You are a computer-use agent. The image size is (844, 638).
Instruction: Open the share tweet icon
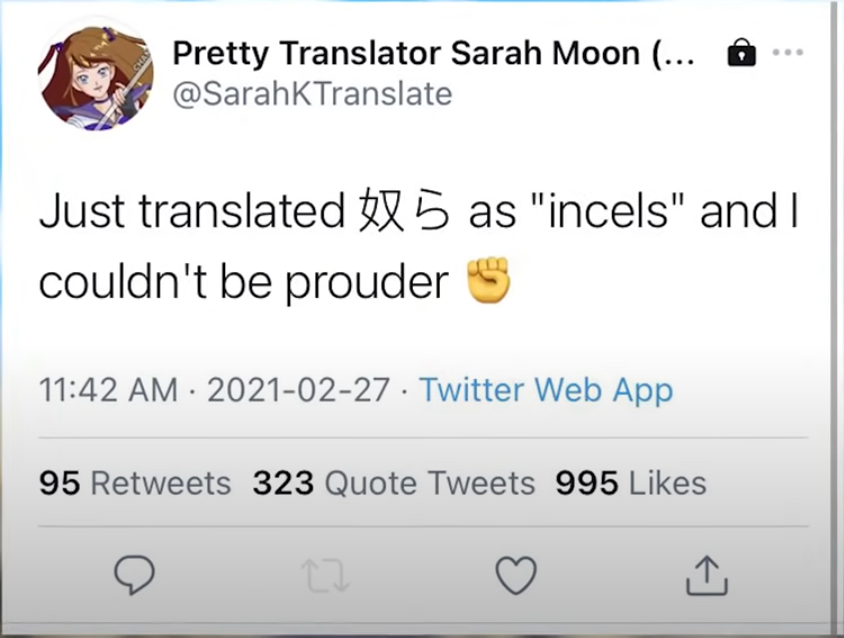pyautogui.click(x=707, y=575)
